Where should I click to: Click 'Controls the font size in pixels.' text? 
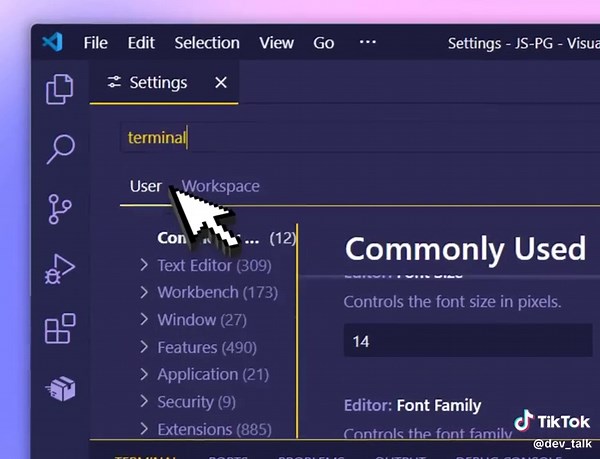[452, 302]
